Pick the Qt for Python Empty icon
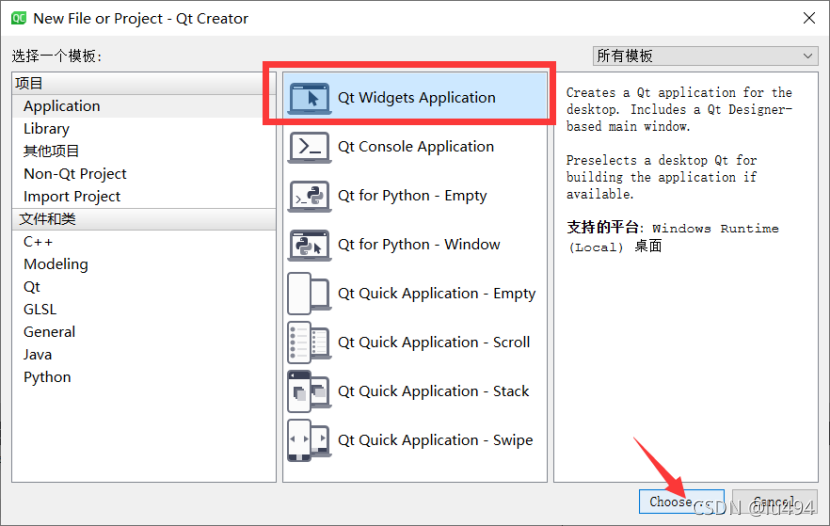Screen dimensions: 830x526 click(309, 196)
